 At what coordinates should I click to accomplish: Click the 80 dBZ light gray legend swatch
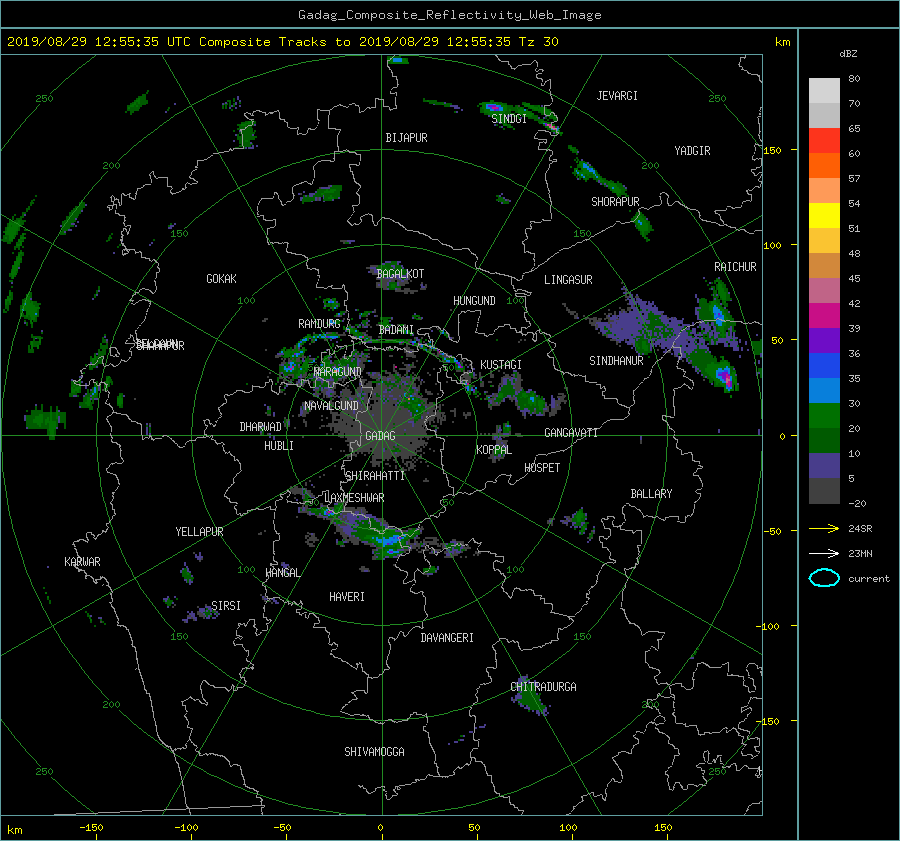pos(824,90)
